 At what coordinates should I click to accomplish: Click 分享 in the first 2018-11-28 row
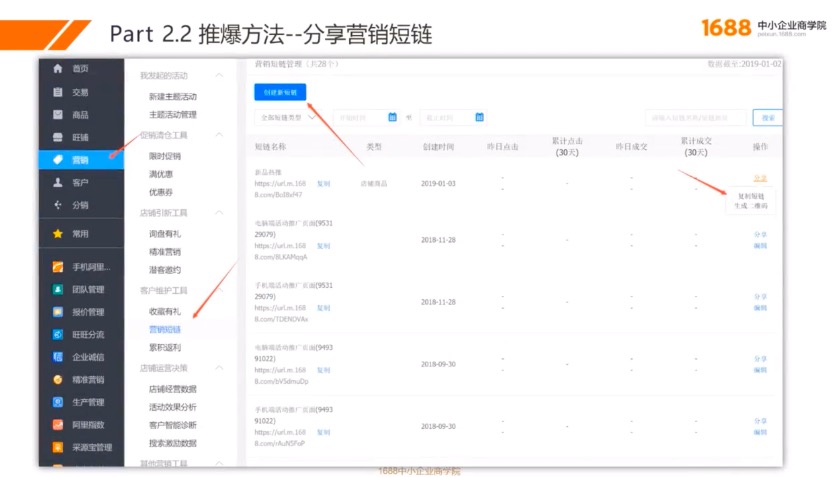point(760,234)
